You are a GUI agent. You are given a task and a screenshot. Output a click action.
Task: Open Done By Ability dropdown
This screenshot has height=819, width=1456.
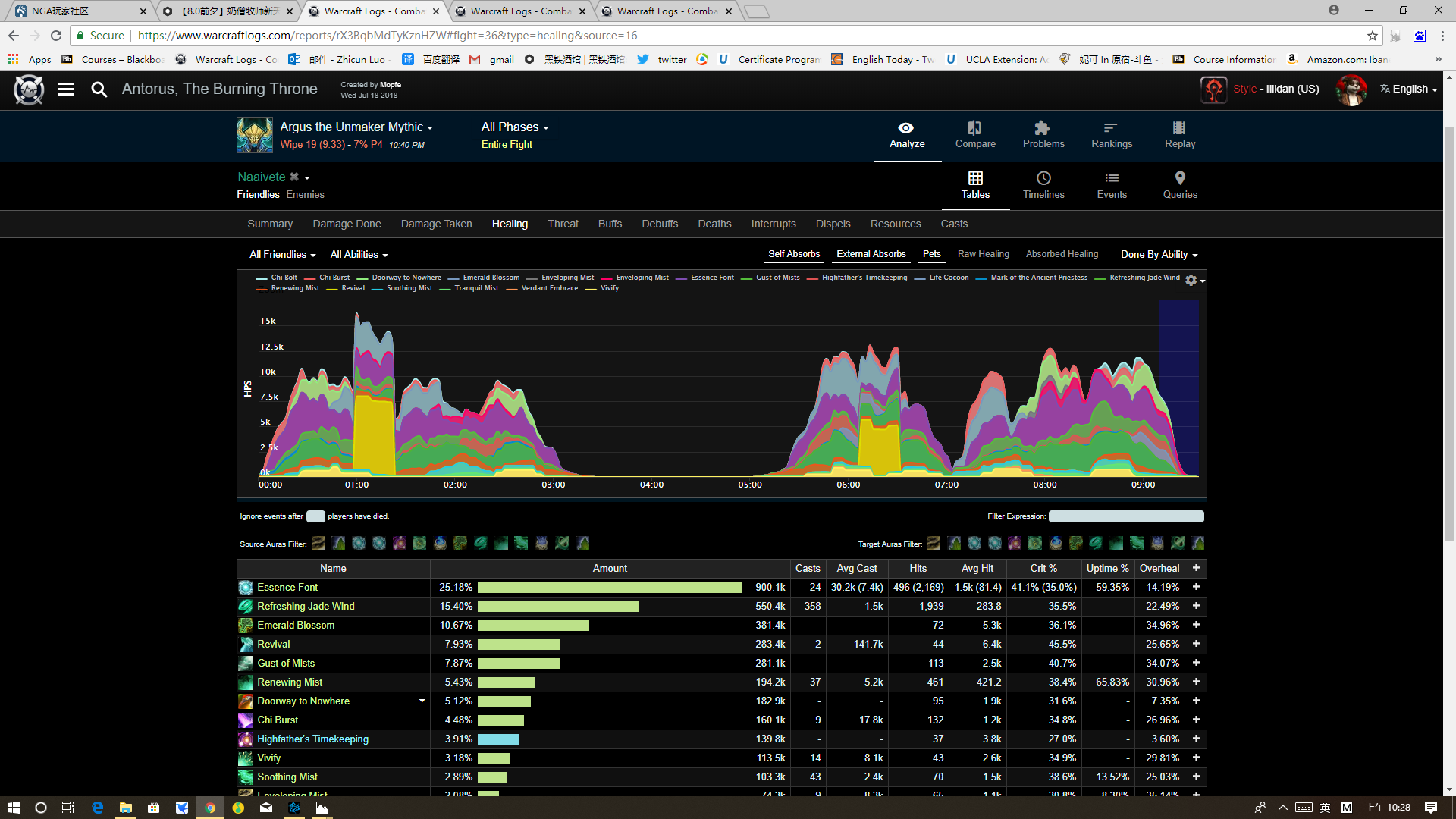1159,255
